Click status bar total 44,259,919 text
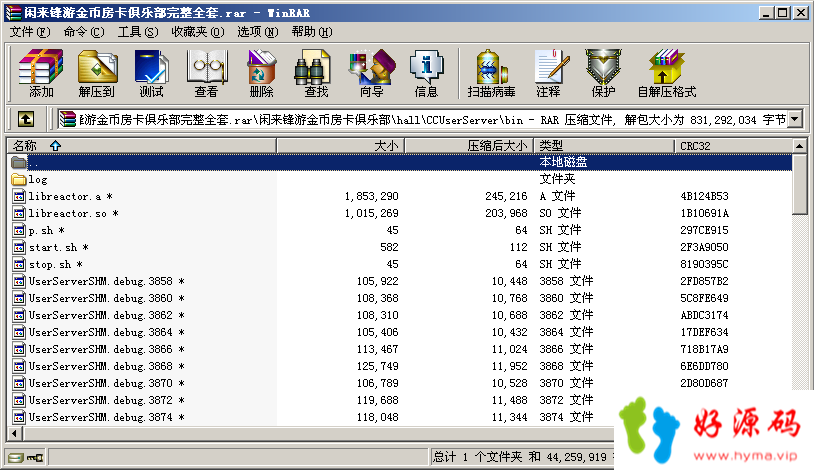This screenshot has height=470, width=814. pyautogui.click(x=576, y=458)
